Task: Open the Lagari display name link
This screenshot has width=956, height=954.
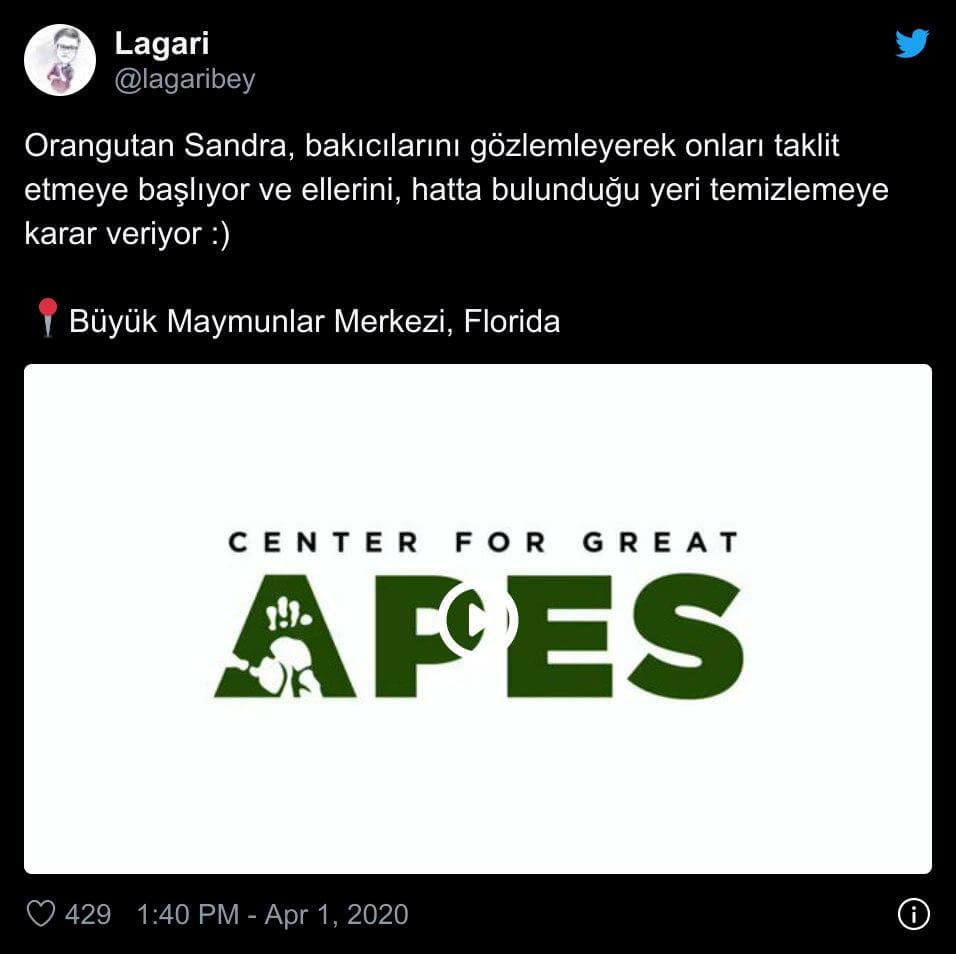Action: (x=162, y=43)
